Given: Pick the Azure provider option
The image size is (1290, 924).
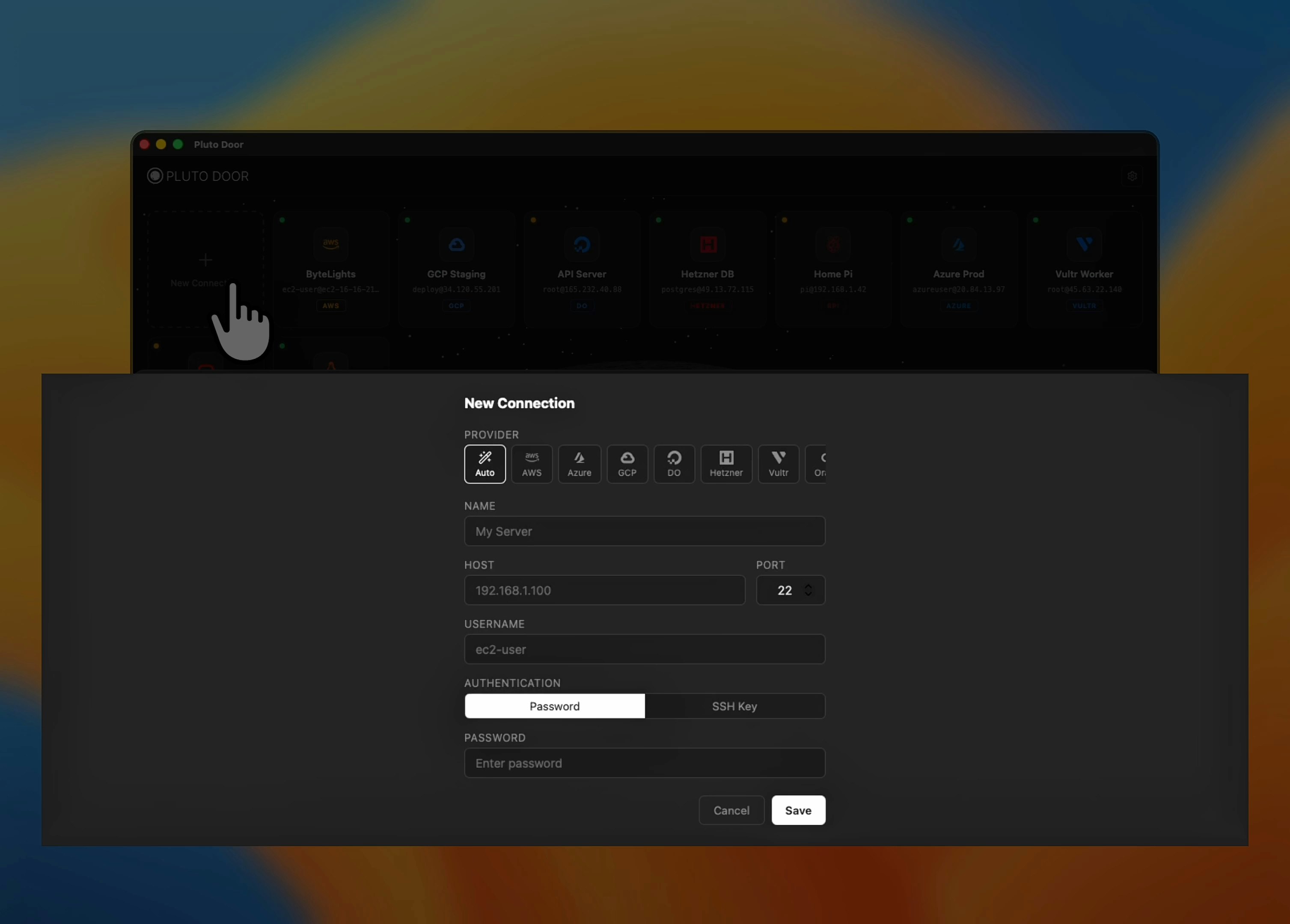Looking at the screenshot, I should click(579, 463).
